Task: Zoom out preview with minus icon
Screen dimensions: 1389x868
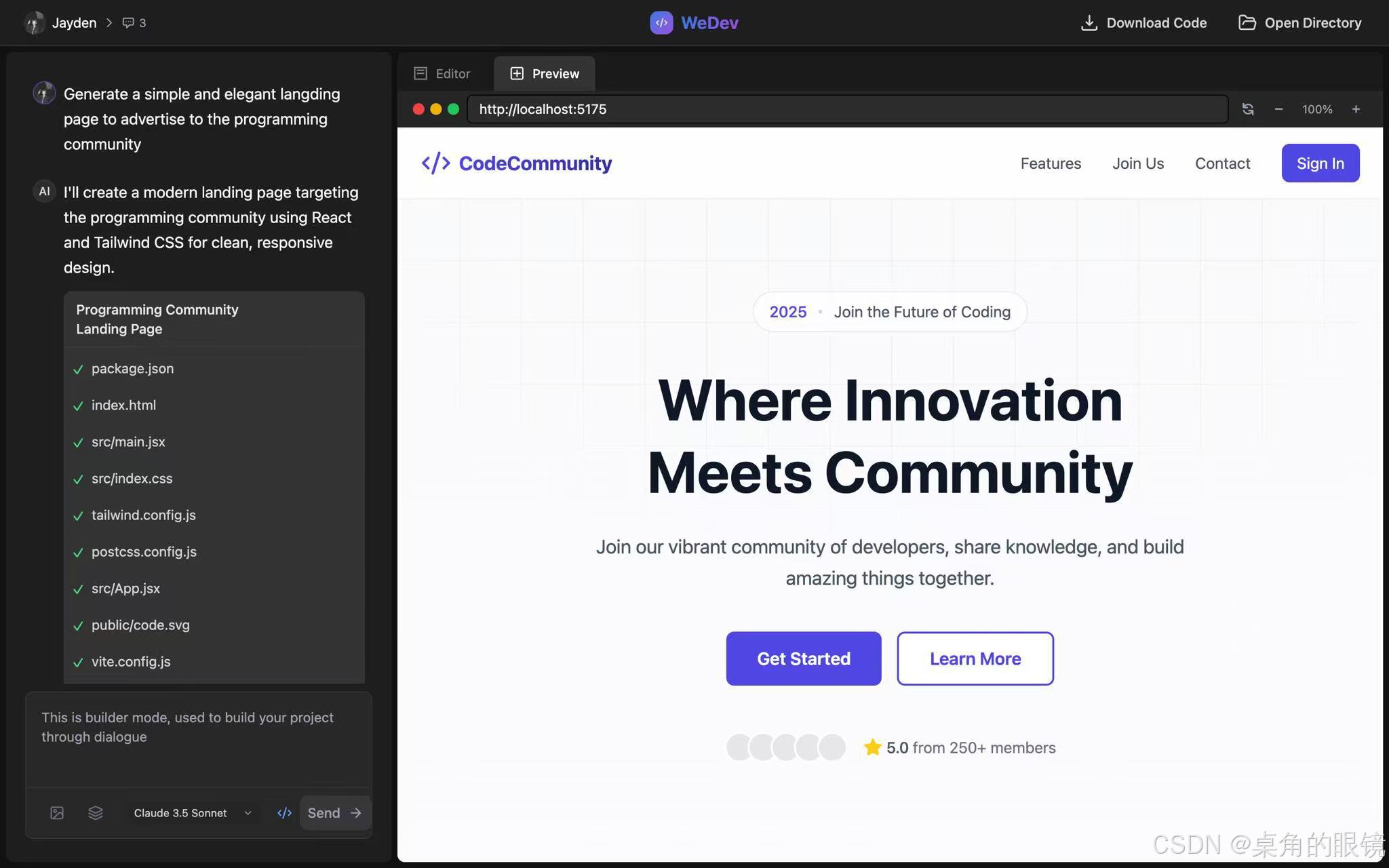Action: pyautogui.click(x=1278, y=109)
